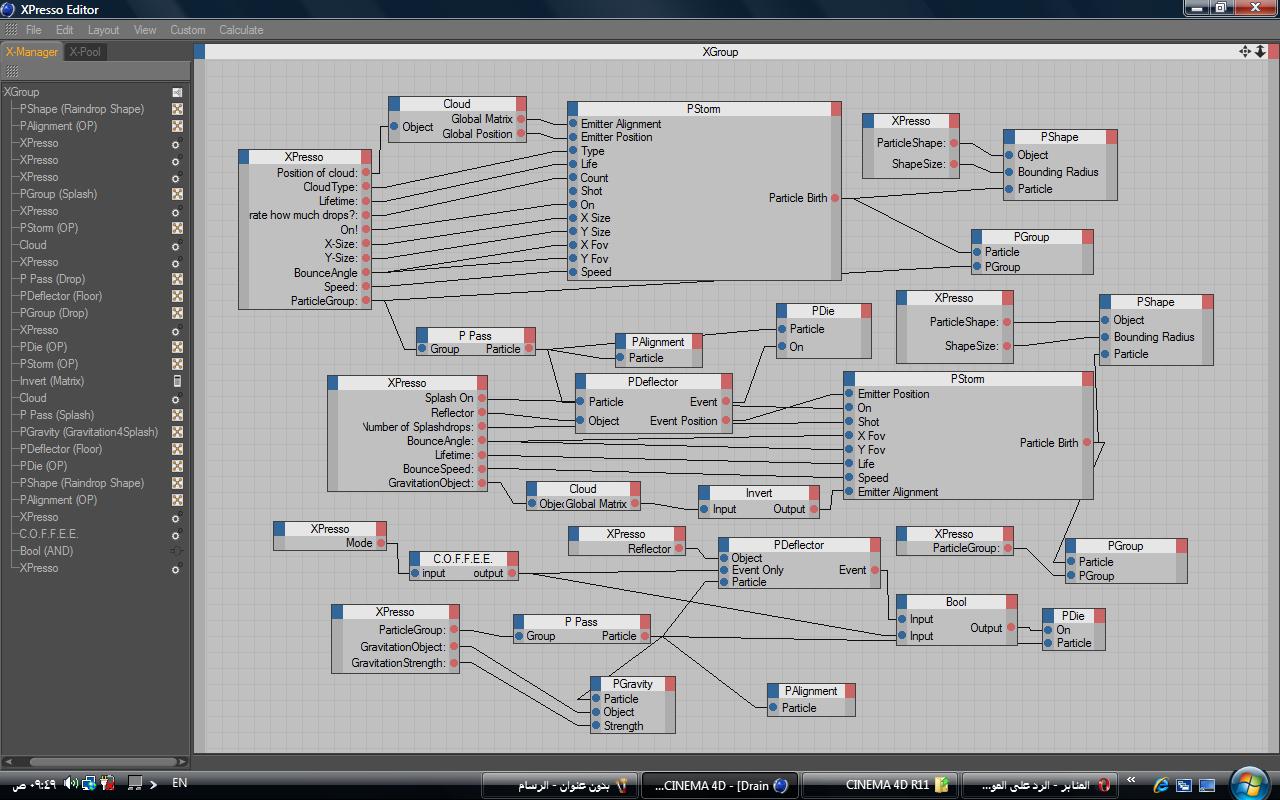1280x800 pixels.
Task: Click the EN language indicator
Action: click(x=179, y=783)
